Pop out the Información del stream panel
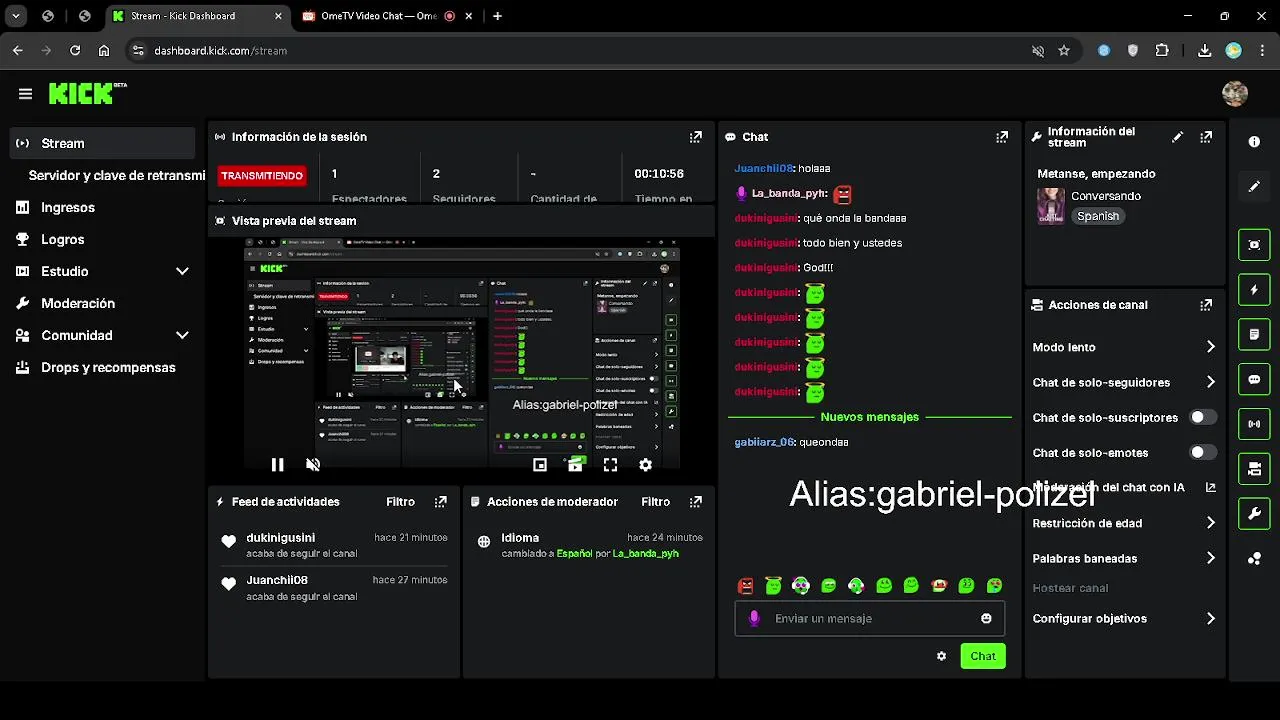The image size is (1280, 720). click(1206, 137)
